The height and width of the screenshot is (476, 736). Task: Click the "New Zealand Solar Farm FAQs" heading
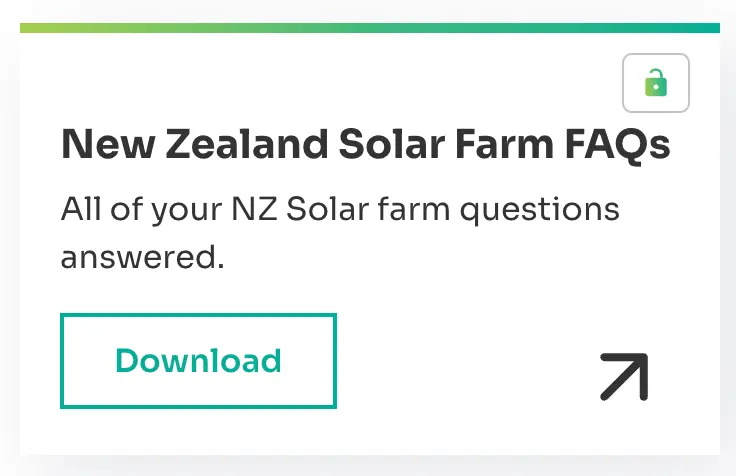pos(365,146)
